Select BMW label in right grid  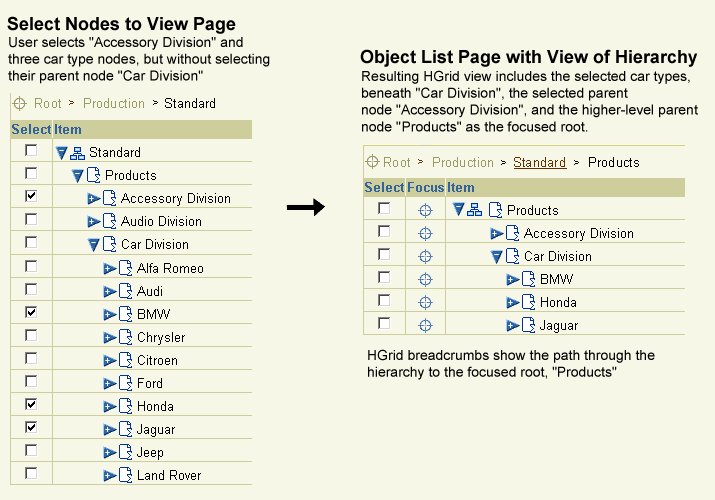coord(556,279)
